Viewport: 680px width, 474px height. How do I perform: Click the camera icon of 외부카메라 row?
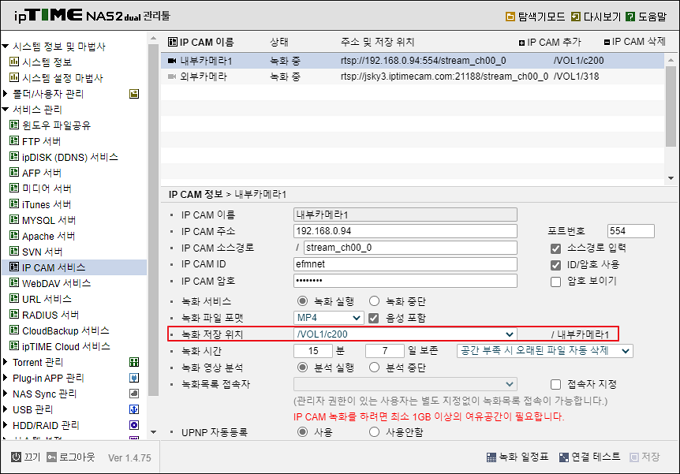172,76
